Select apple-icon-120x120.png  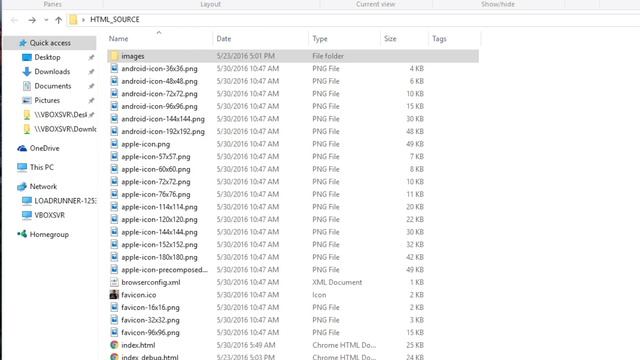tap(159, 220)
